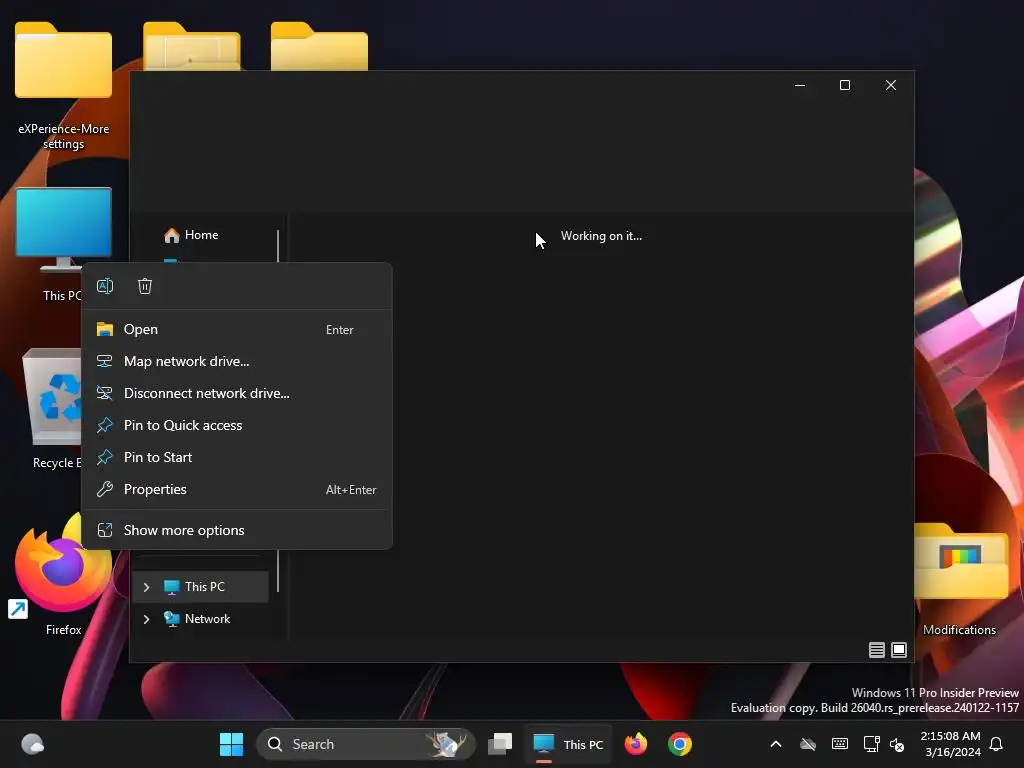Image resolution: width=1024 pixels, height=768 pixels.
Task: Click the muted volume tray icon
Action: pyautogui.click(x=897, y=744)
